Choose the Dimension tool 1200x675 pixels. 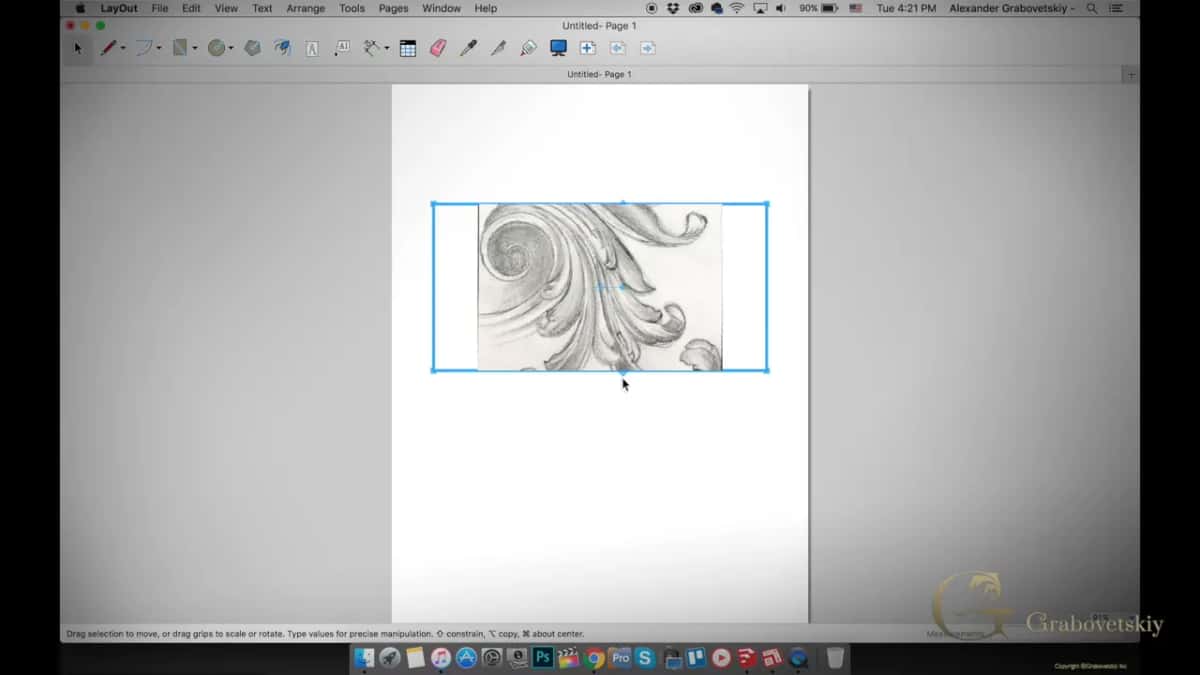tap(373, 48)
